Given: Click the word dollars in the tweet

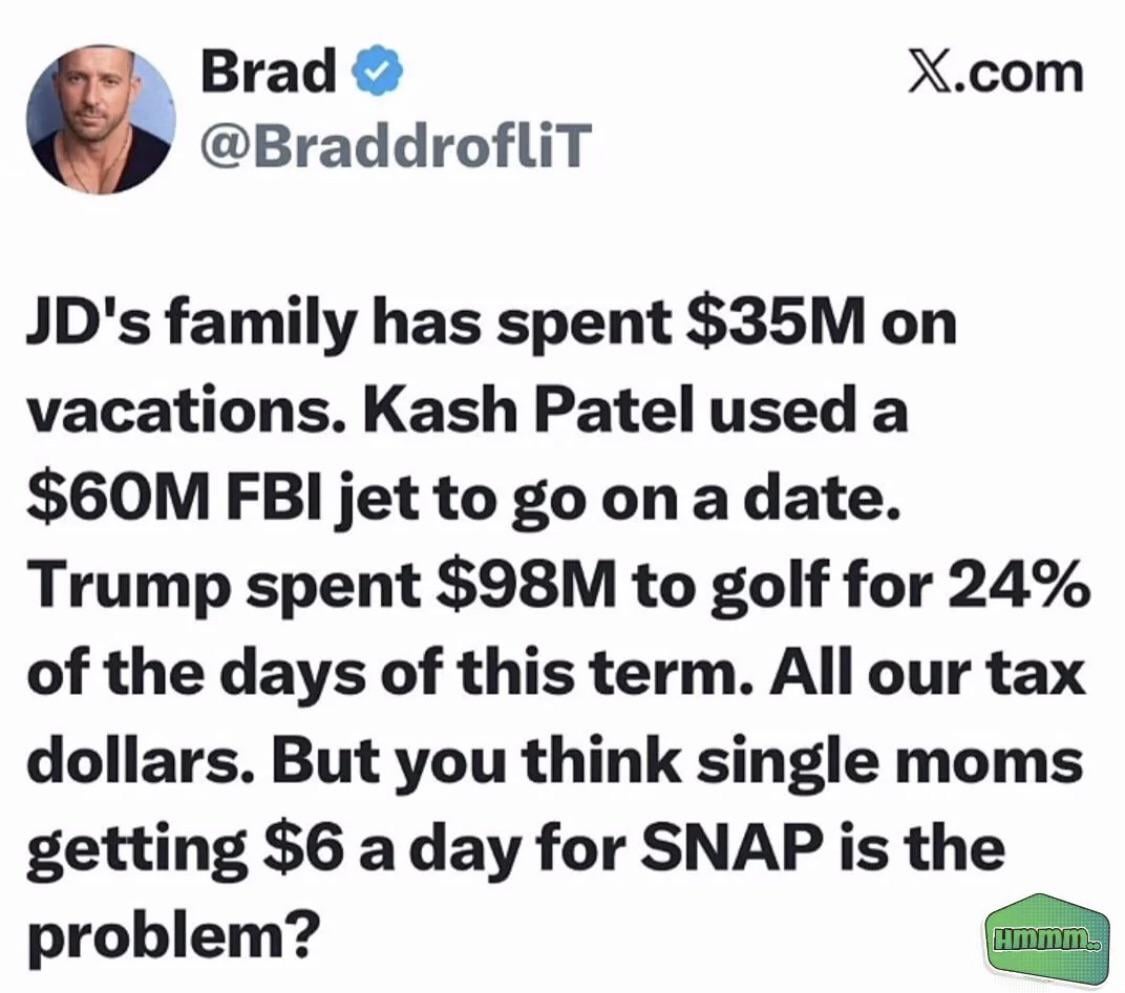Looking at the screenshot, I should (131, 761).
